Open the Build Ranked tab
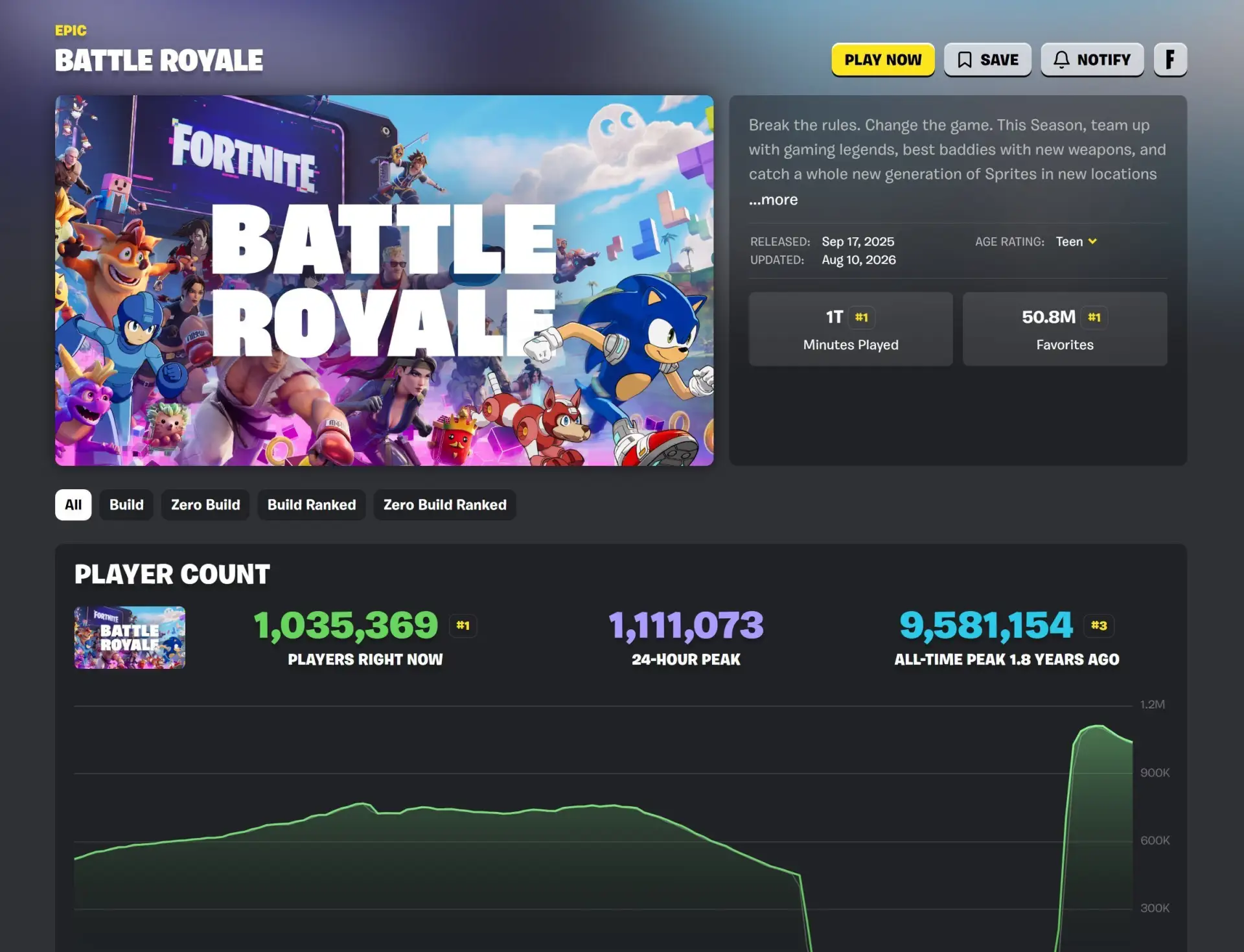 click(x=312, y=505)
